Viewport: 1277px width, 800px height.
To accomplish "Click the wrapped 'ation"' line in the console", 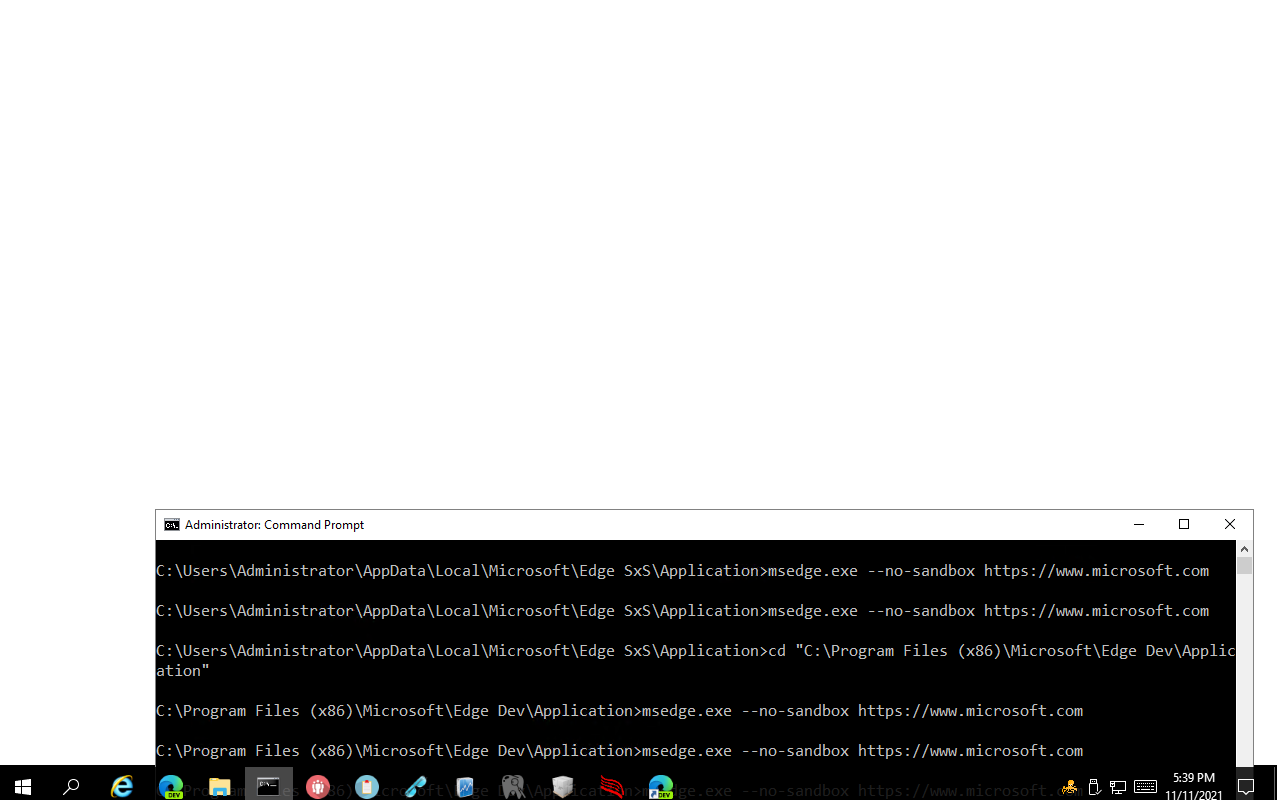I will point(183,671).
